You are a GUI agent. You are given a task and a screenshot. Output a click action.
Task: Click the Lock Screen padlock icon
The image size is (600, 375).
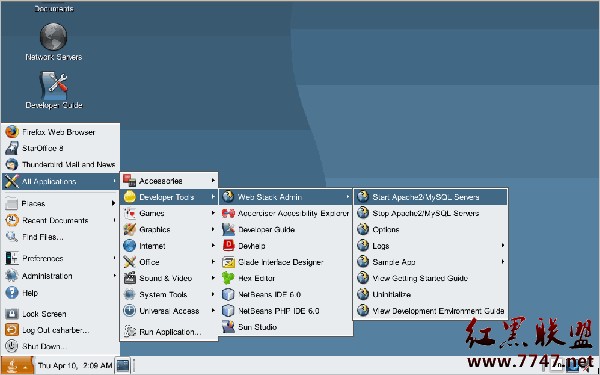click(x=11, y=314)
